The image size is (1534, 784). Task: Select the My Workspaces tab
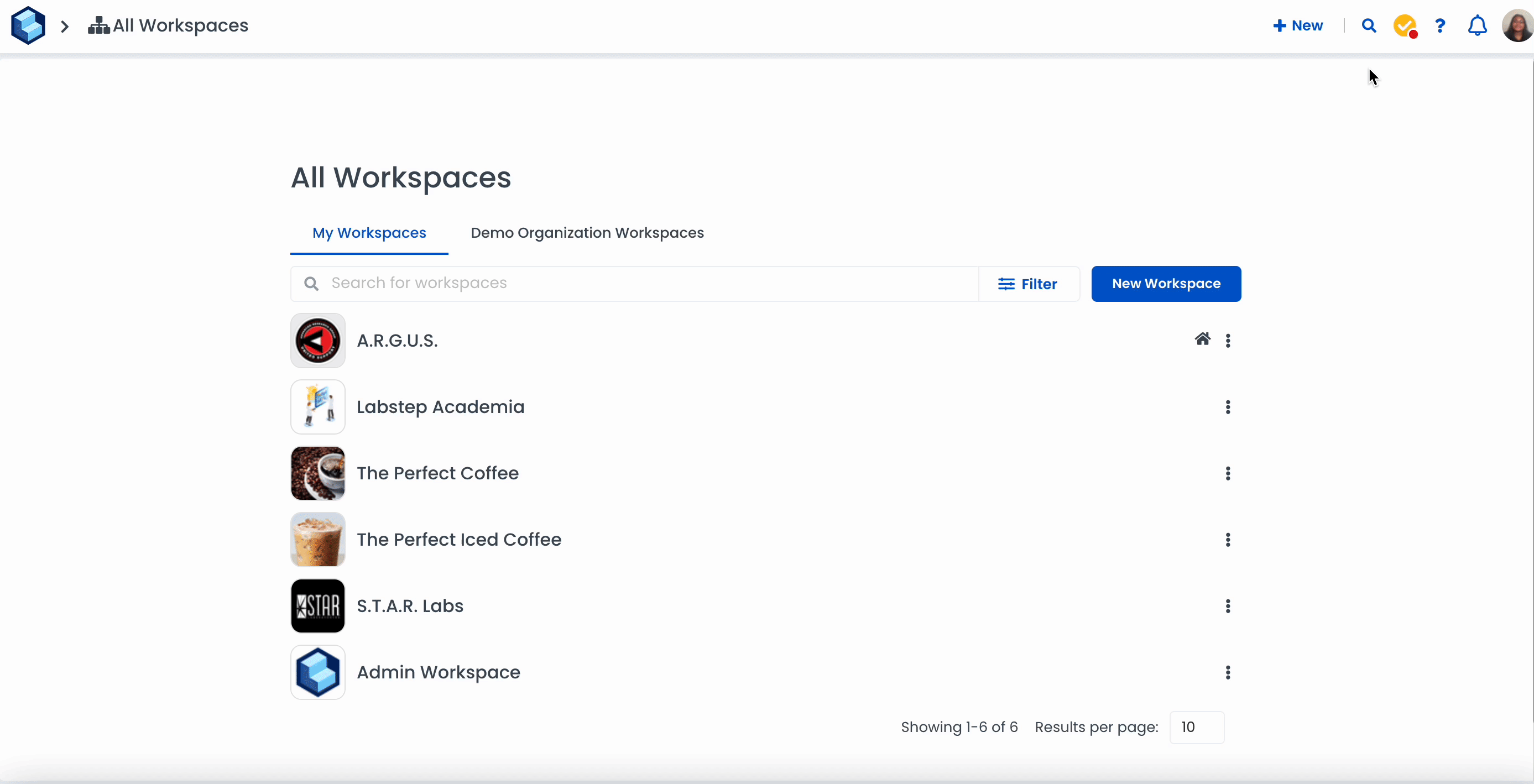pos(369,233)
